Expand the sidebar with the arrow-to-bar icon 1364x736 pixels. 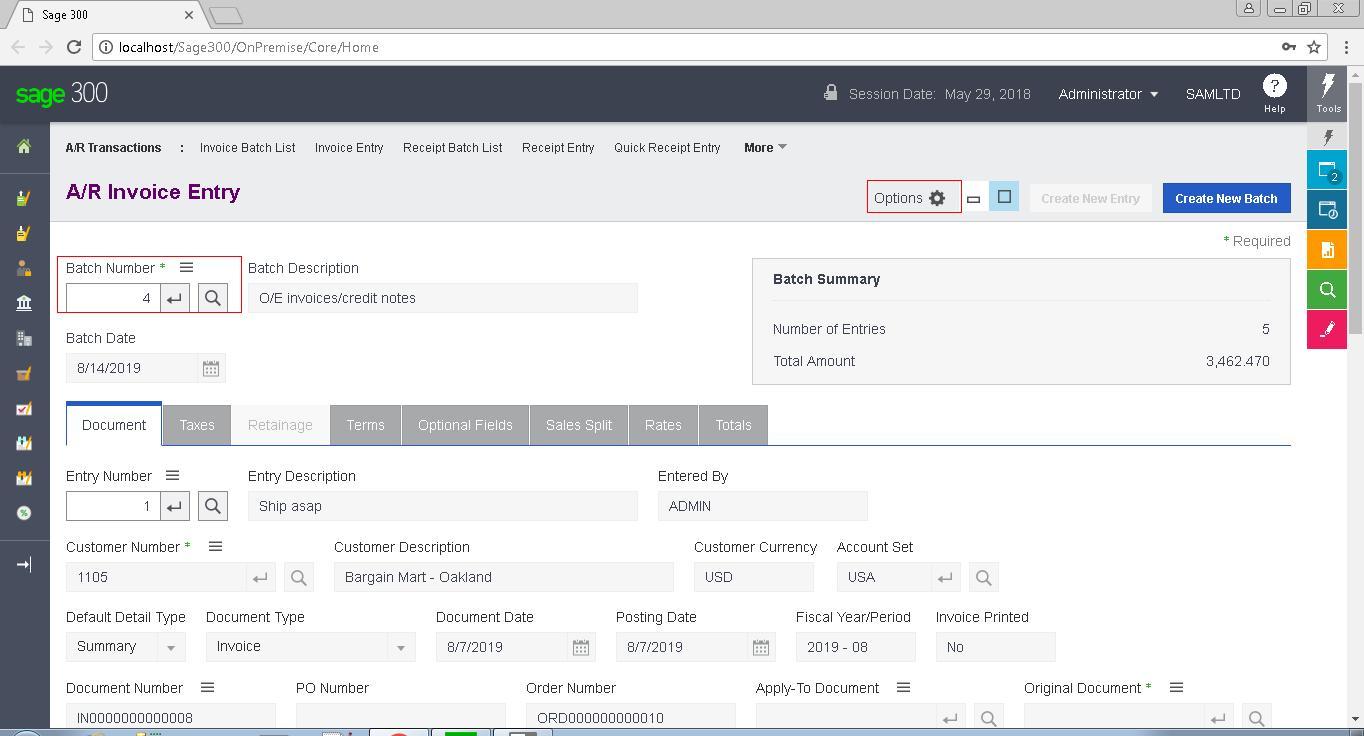[24, 564]
